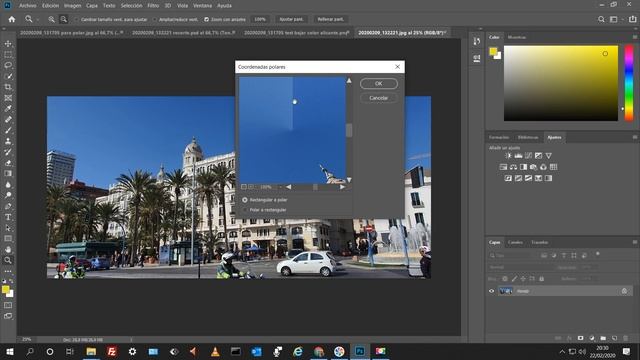This screenshot has width=640, height=360.
Task: Choose the zoom in magnifier option
Action: click(x=51, y=19)
